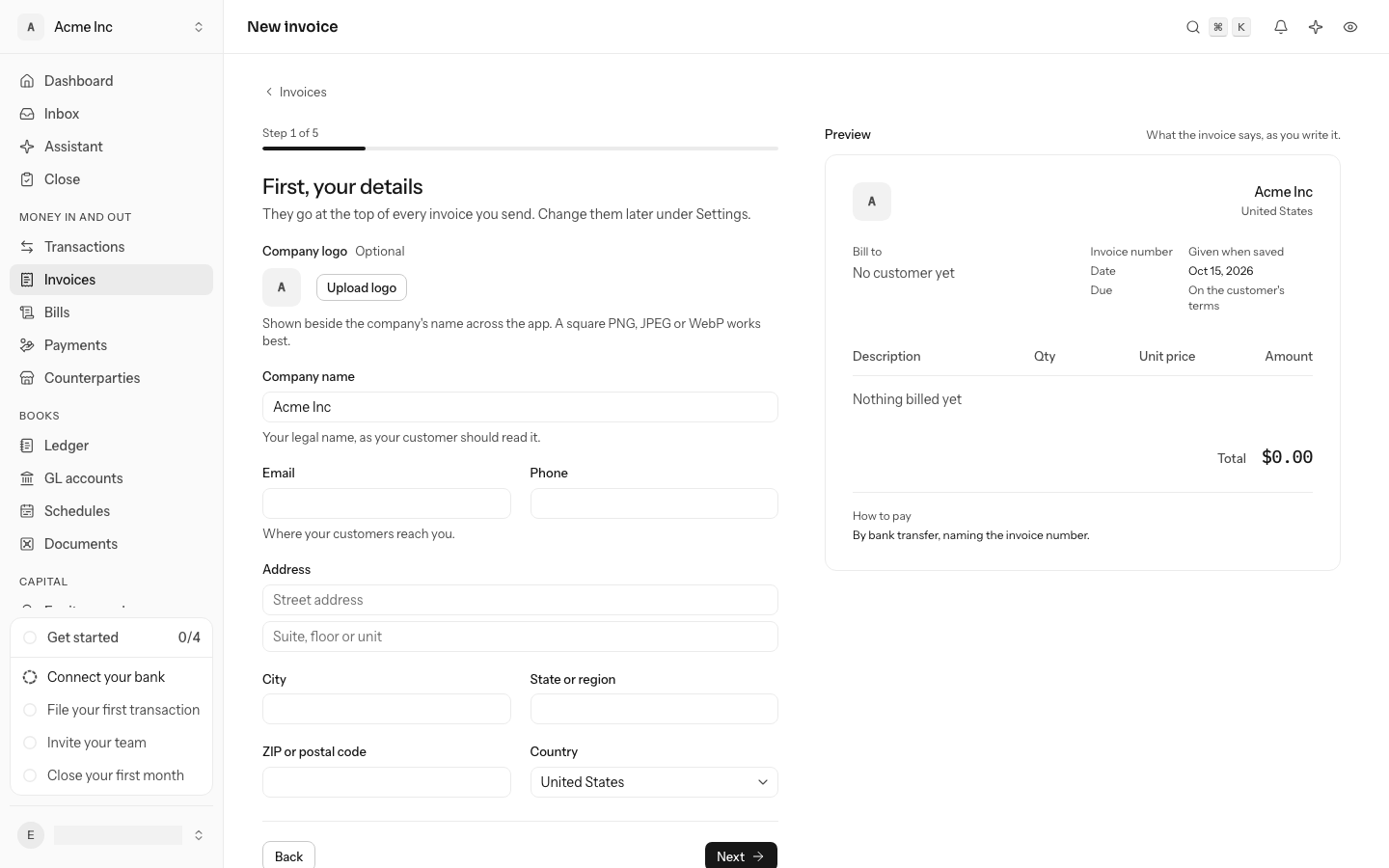Focus the Phone input field
Viewport: 1389px width, 868px height.
pyautogui.click(x=654, y=503)
